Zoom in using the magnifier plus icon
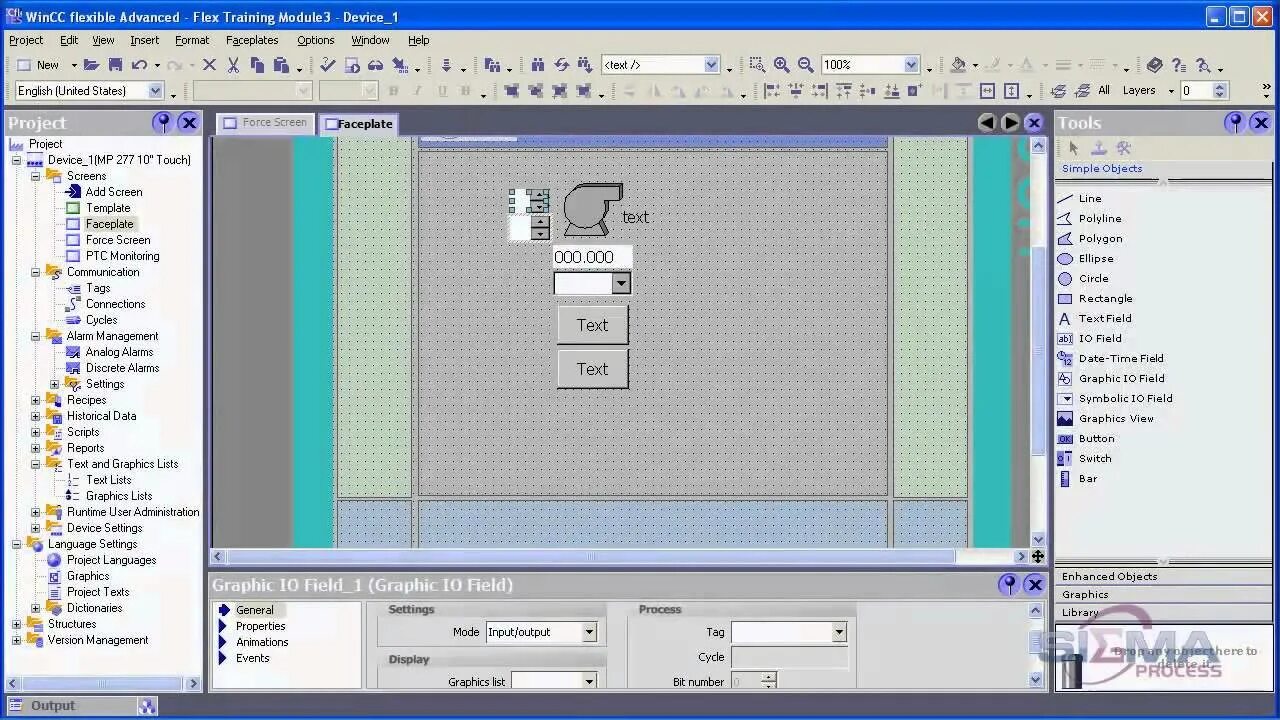Screen dimensions: 1280x720 coord(781,65)
